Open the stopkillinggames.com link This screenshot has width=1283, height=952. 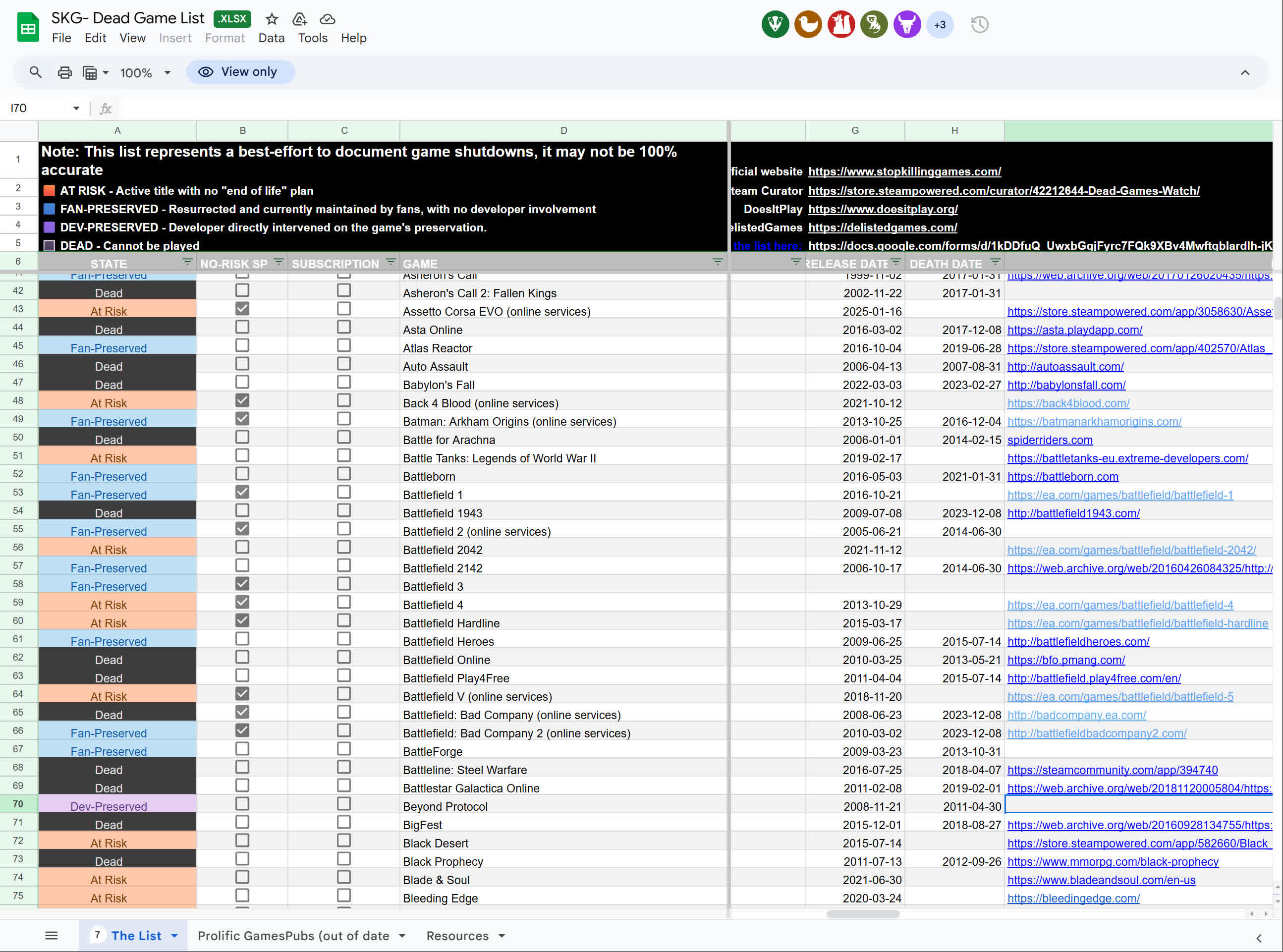[x=904, y=171]
